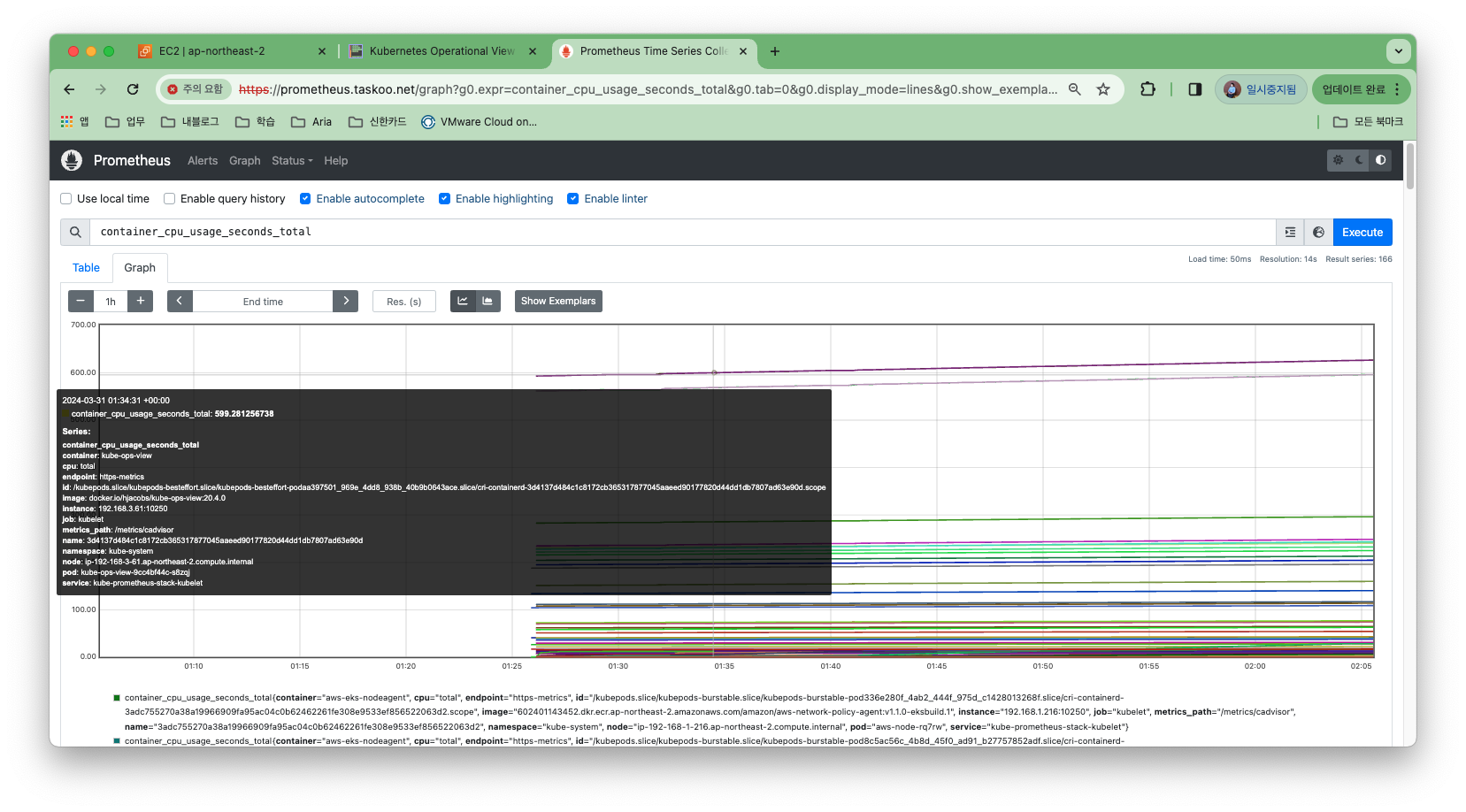Click the Res. (s) resolution field
This screenshot has width=1466, height=812.
pyautogui.click(x=404, y=301)
